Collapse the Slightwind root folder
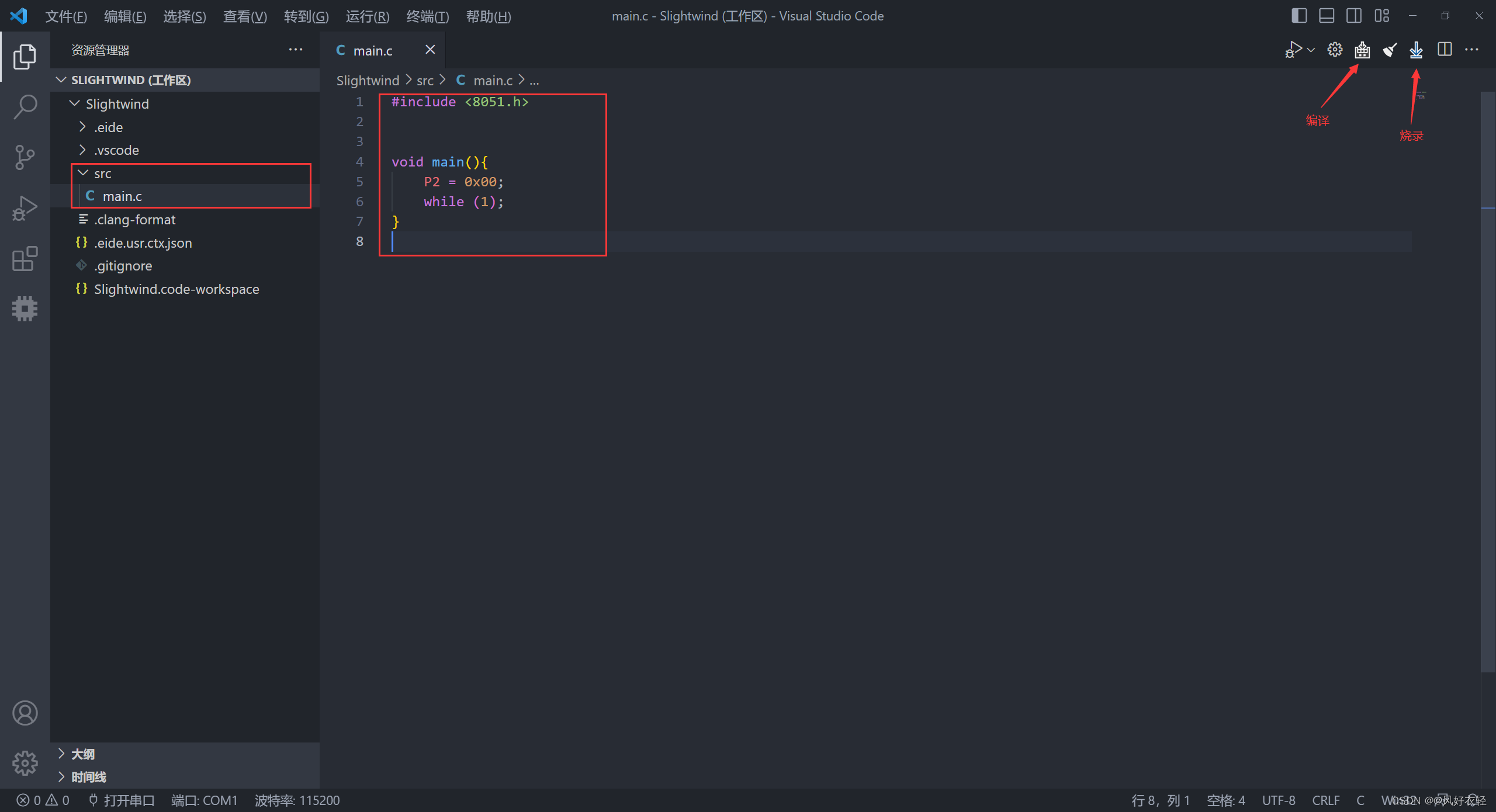This screenshot has height=812, width=1496. 185,104
